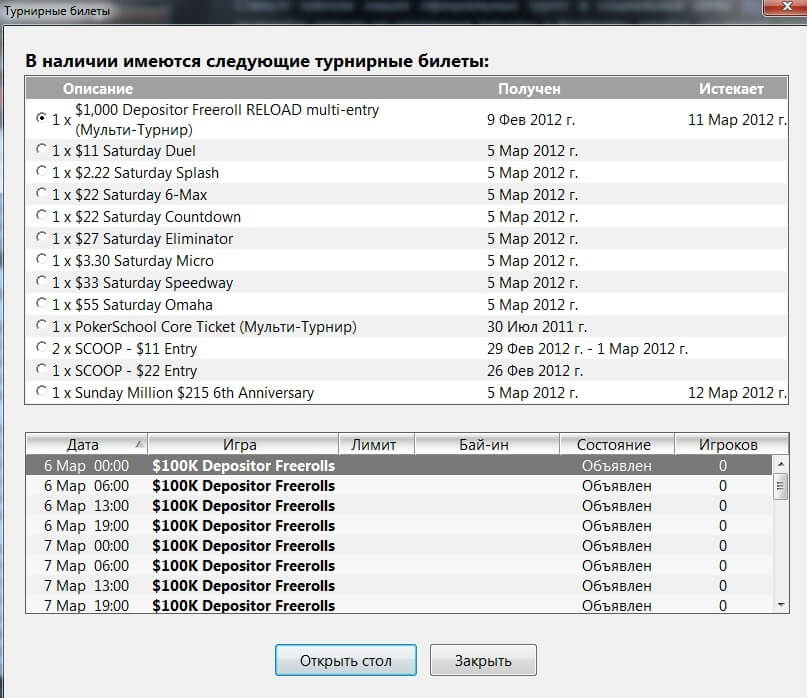The width and height of the screenshot is (807, 698).
Task: Select the 6 Мар 00:00 $100K Depositor Freerolls row
Action: click(x=399, y=465)
